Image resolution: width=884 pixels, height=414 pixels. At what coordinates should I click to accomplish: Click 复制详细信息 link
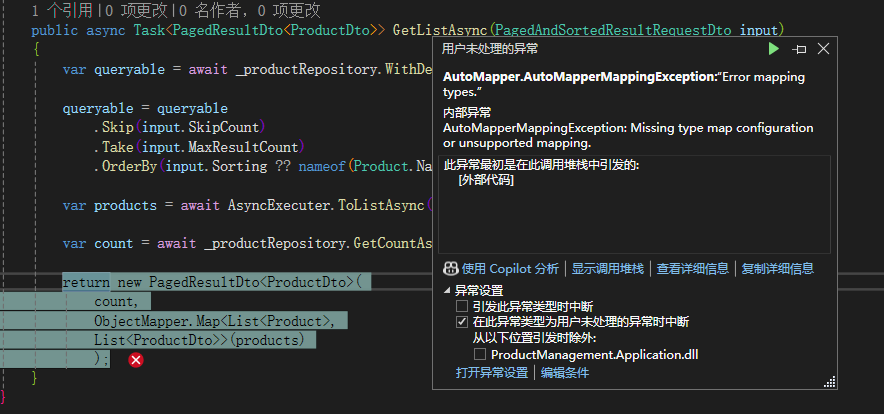(x=777, y=268)
